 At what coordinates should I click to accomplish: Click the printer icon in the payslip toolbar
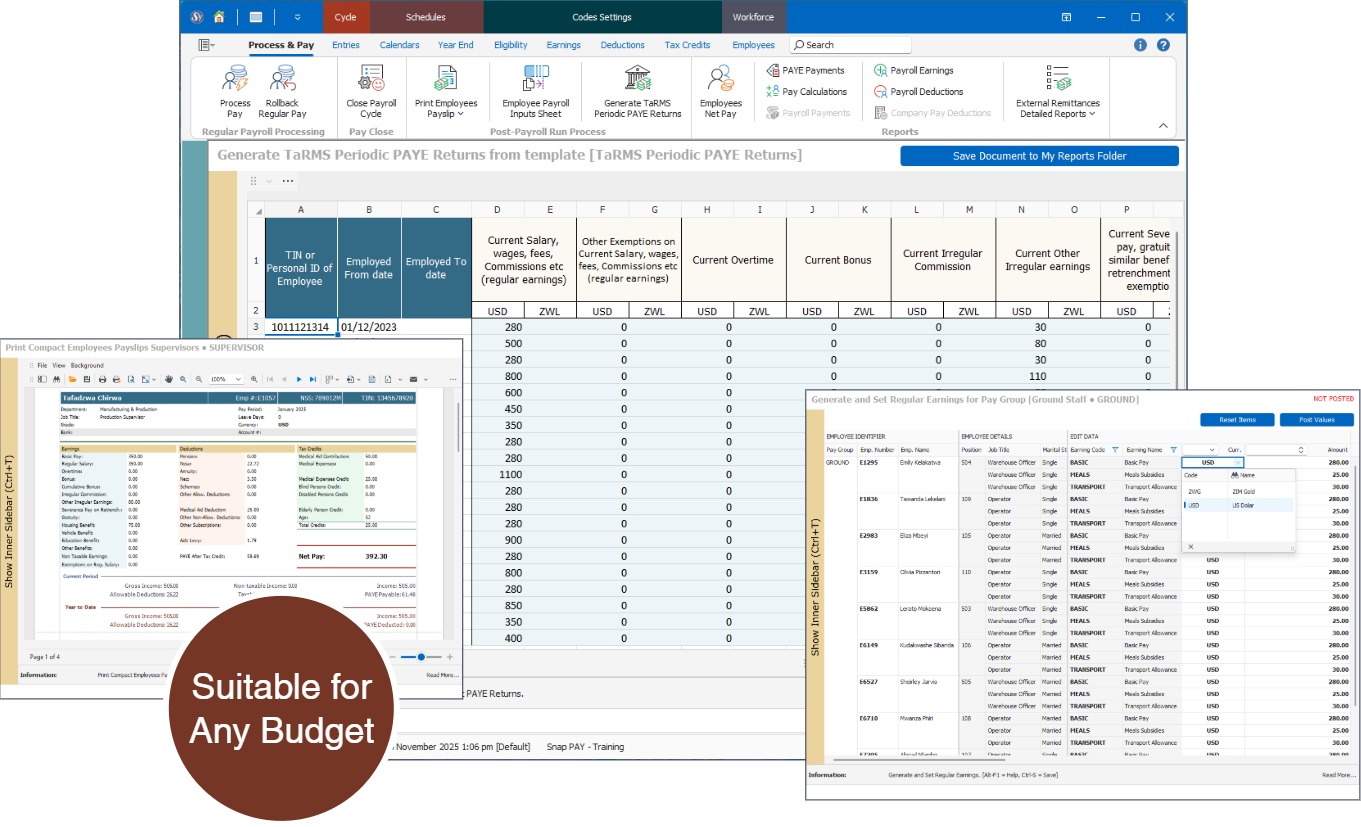pyautogui.click(x=101, y=380)
